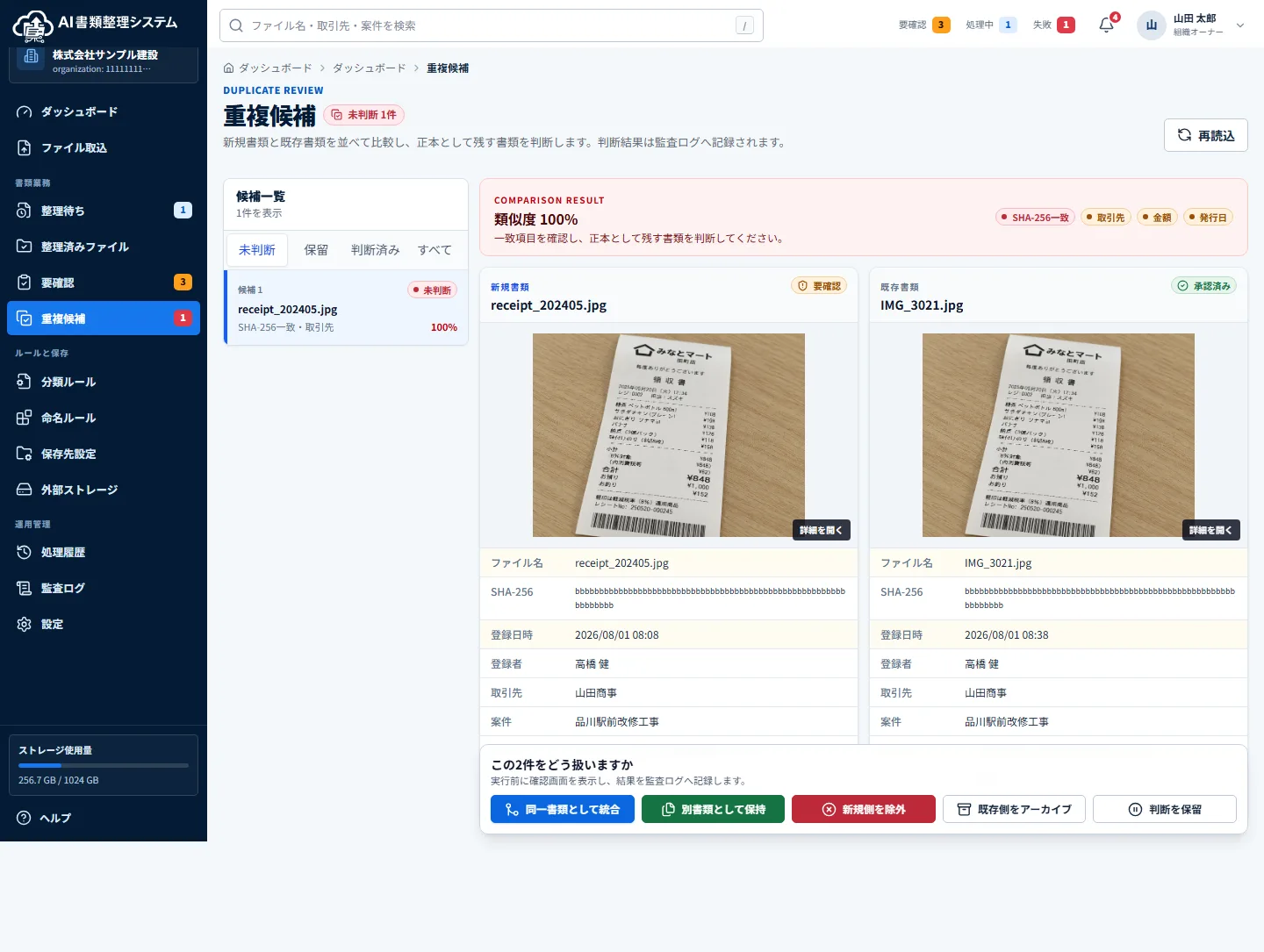This screenshot has height=952, width=1264.
Task: Click the breadcrumb home icon
Action: click(x=229, y=68)
